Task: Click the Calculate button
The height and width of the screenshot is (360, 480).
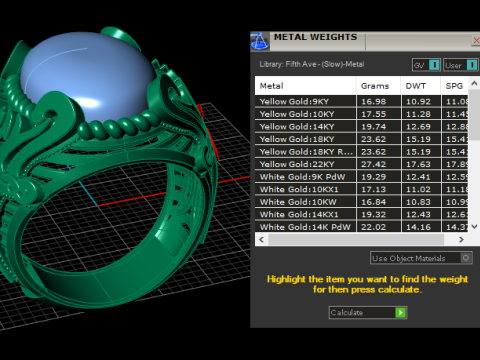Action: [x=368, y=312]
